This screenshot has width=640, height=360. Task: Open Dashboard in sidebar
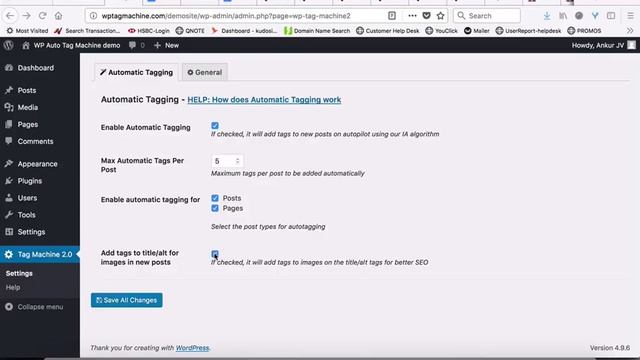(x=40, y=68)
